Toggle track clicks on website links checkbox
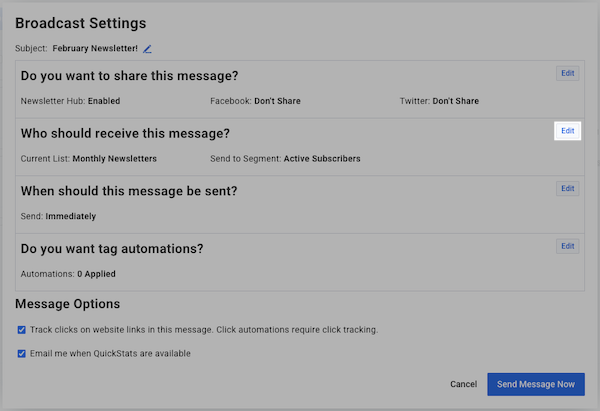 (x=22, y=330)
